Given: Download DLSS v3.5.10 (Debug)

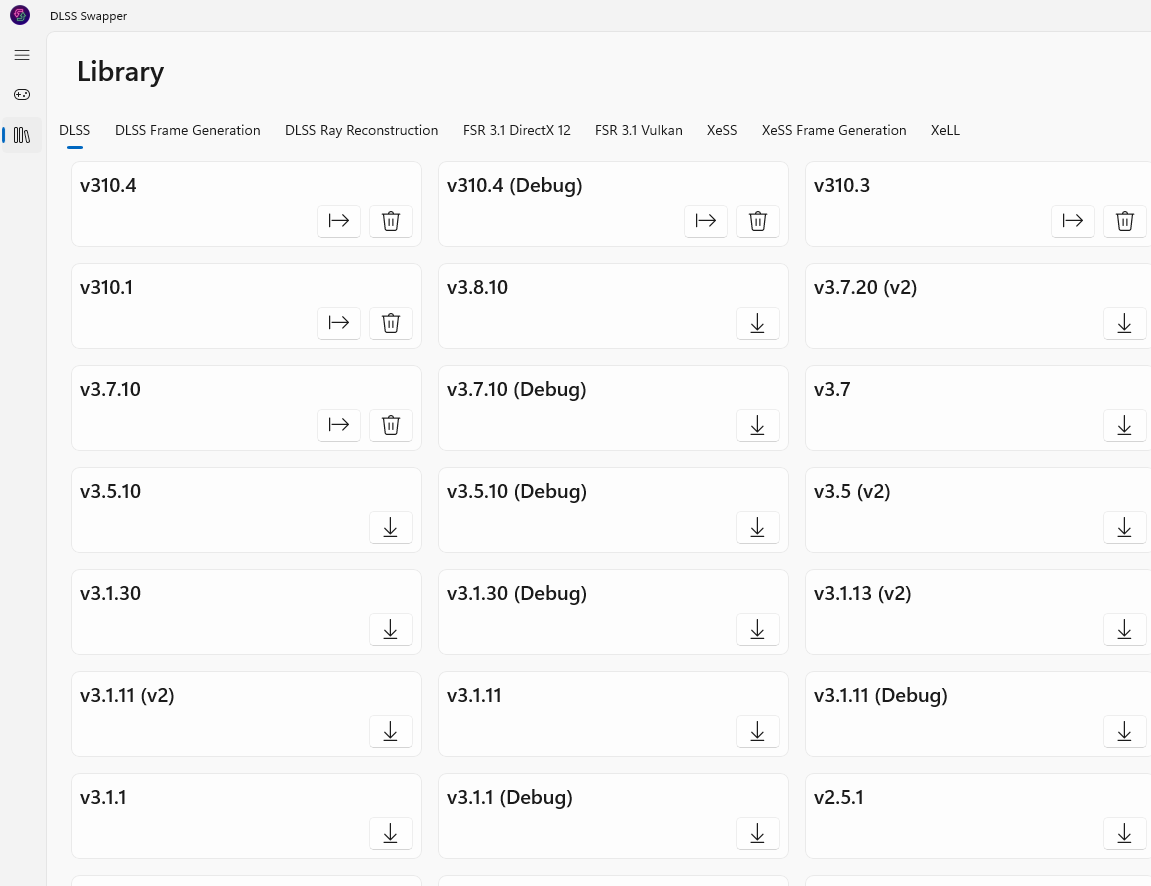Looking at the screenshot, I should coord(758,527).
